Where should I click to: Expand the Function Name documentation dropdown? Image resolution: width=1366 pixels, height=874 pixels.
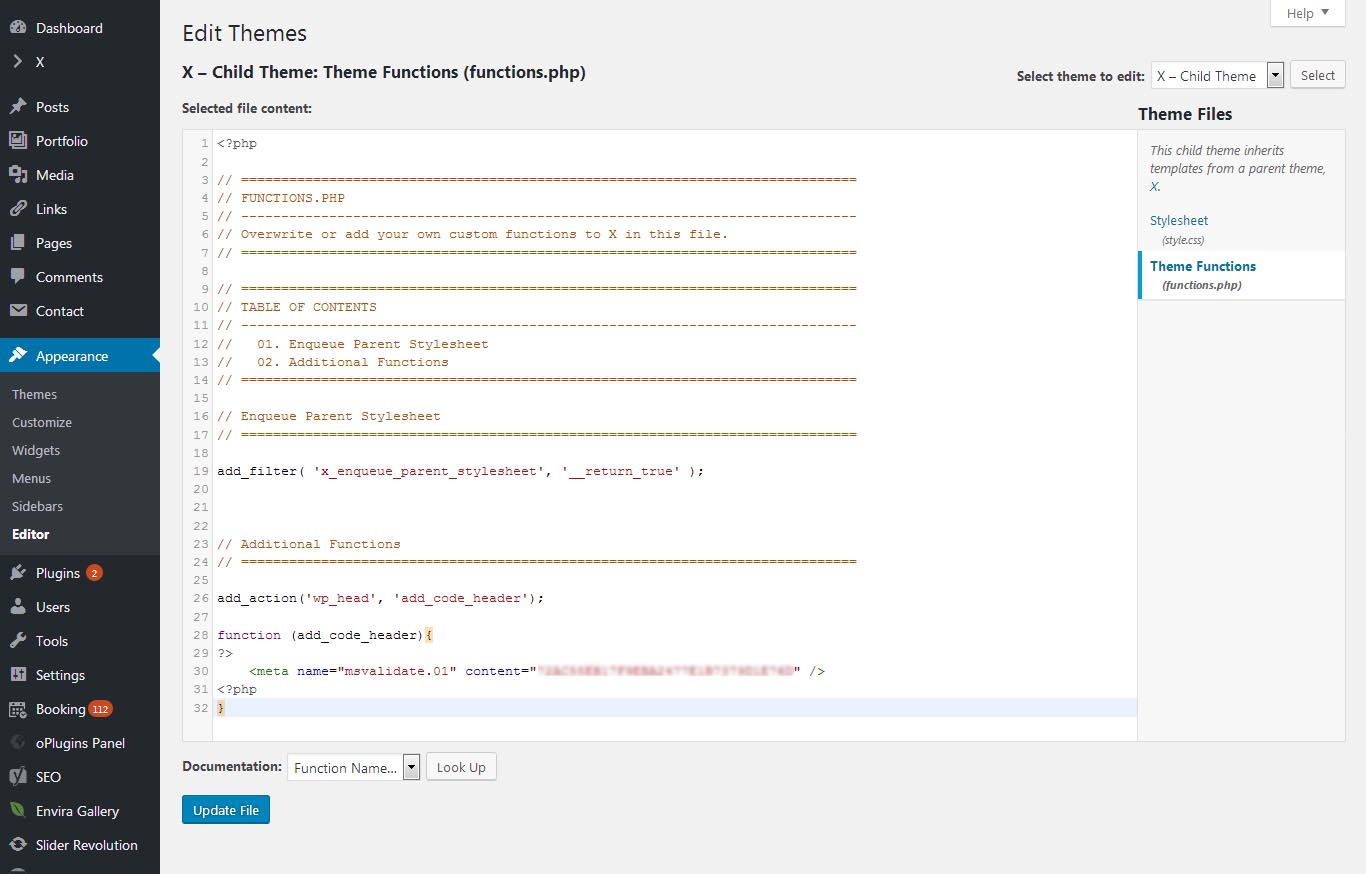click(353, 768)
